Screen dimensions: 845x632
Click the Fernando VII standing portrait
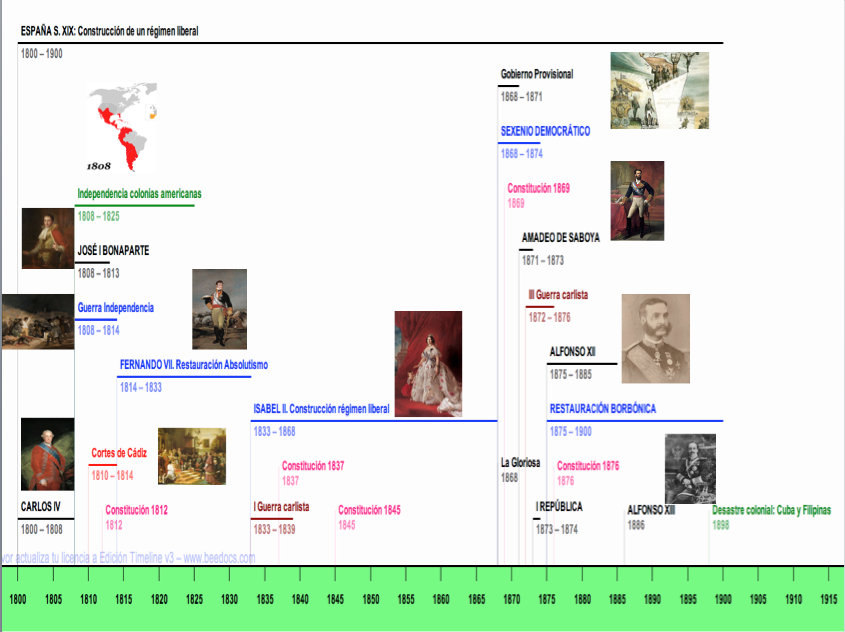coord(219,309)
